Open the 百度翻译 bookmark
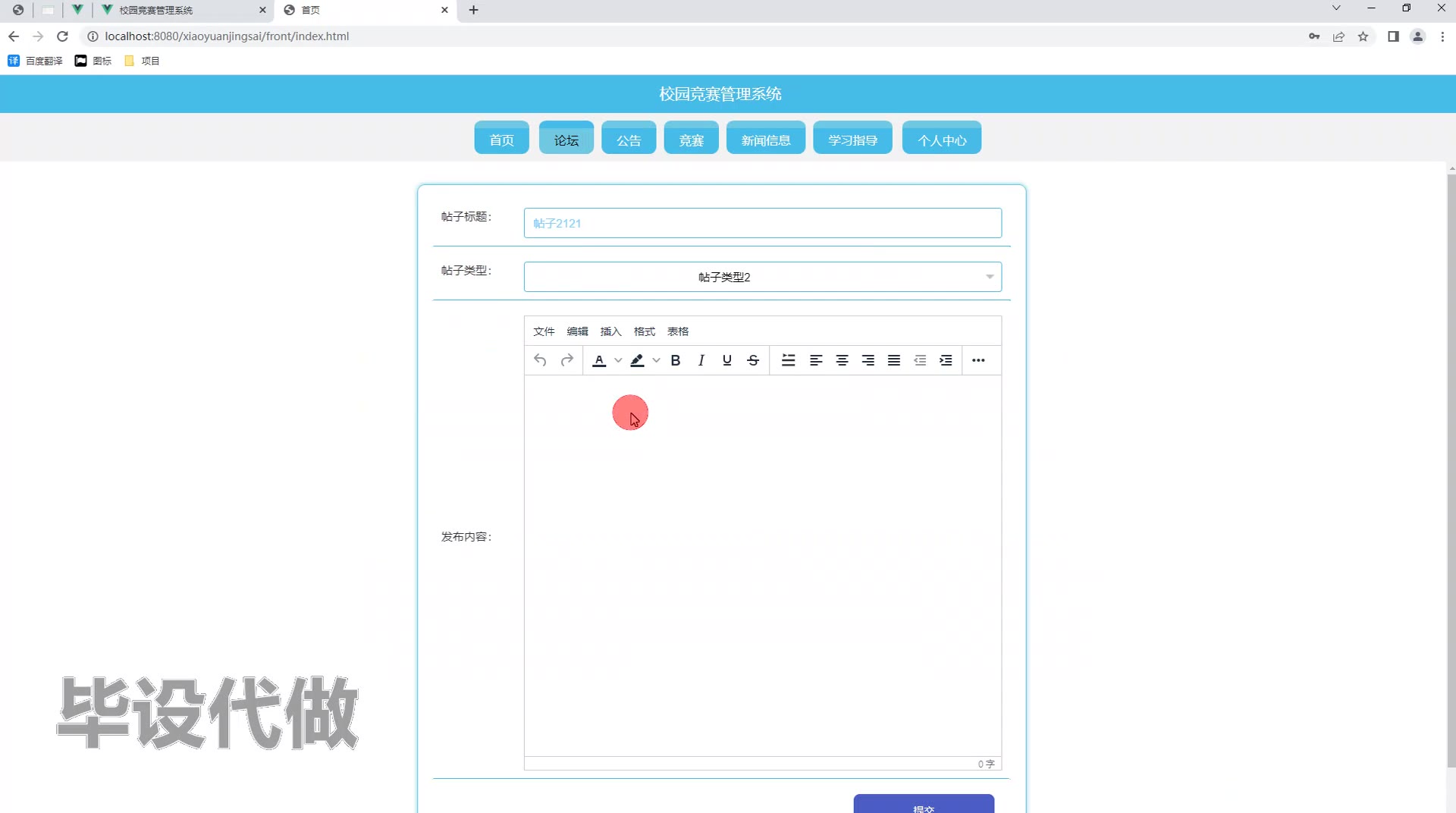The width and height of the screenshot is (1456, 813). click(35, 61)
